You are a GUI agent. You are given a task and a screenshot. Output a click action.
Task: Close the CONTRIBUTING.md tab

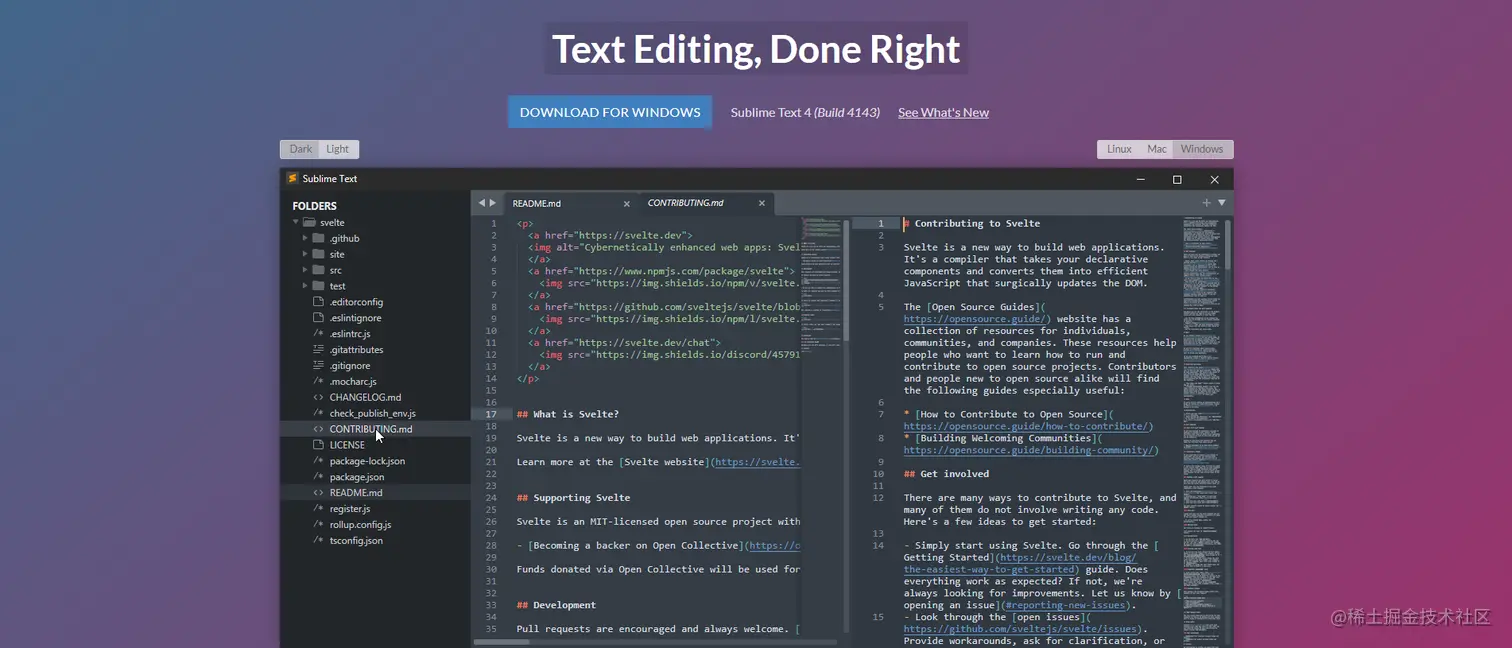pos(761,203)
